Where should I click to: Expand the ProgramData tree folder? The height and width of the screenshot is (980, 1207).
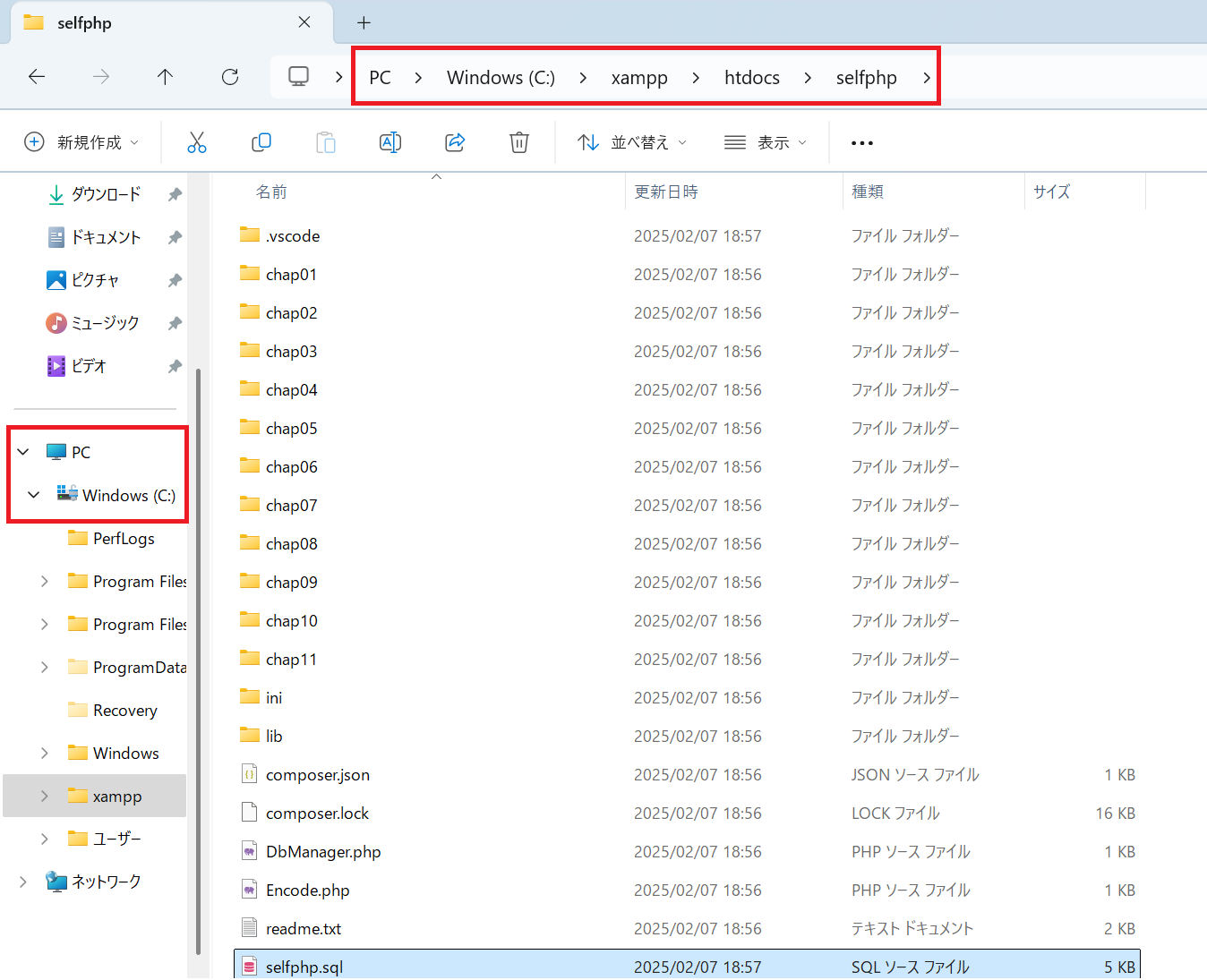[x=45, y=667]
